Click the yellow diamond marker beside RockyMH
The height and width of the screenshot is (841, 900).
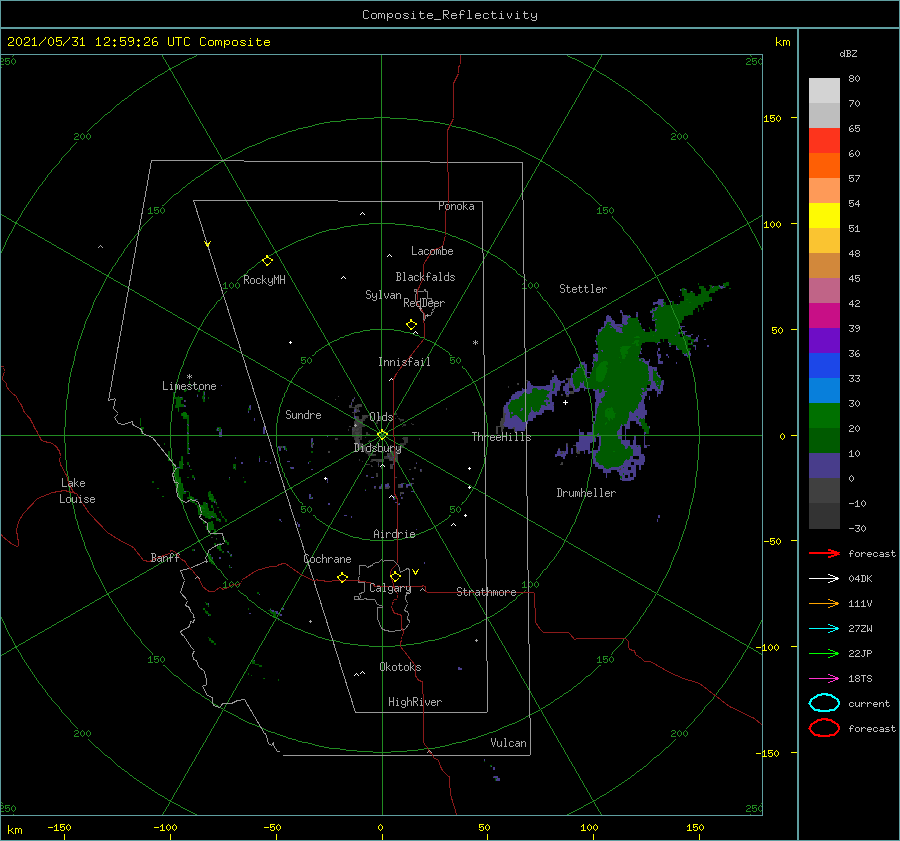point(267,261)
